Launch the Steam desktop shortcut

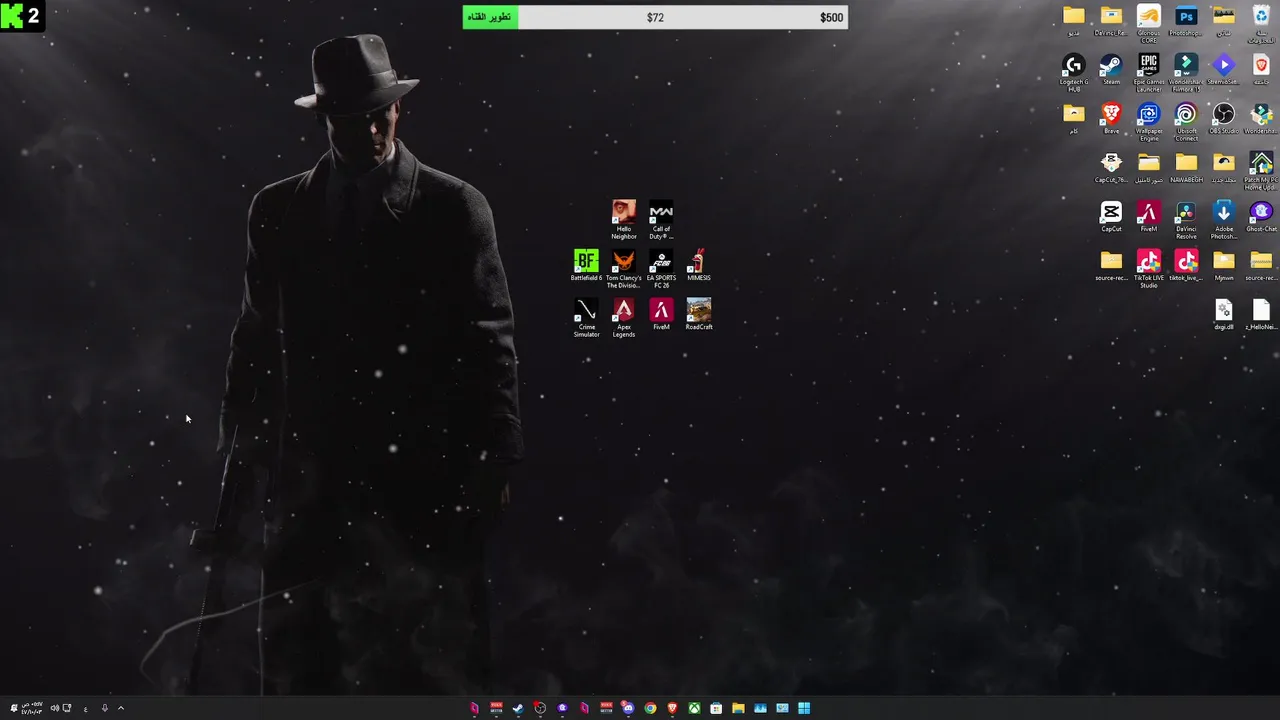coord(1111,69)
